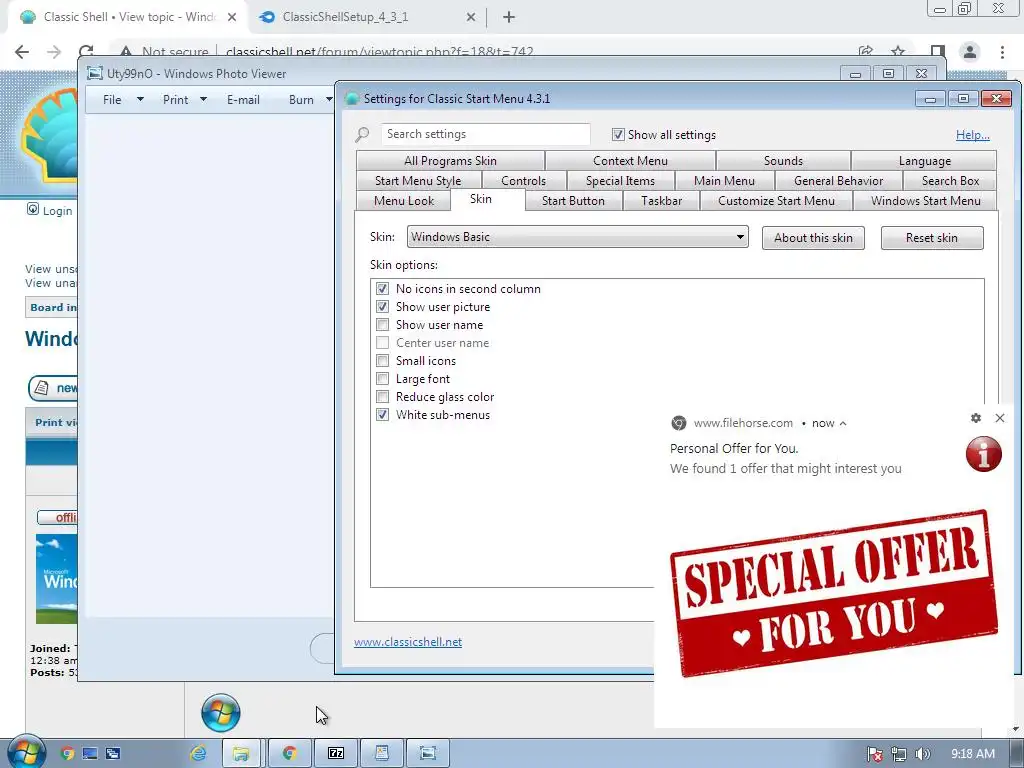The image size is (1024, 768).
Task: Switch to ClassicShellSetup_4_3_1 browser tab
Action: (x=369, y=18)
